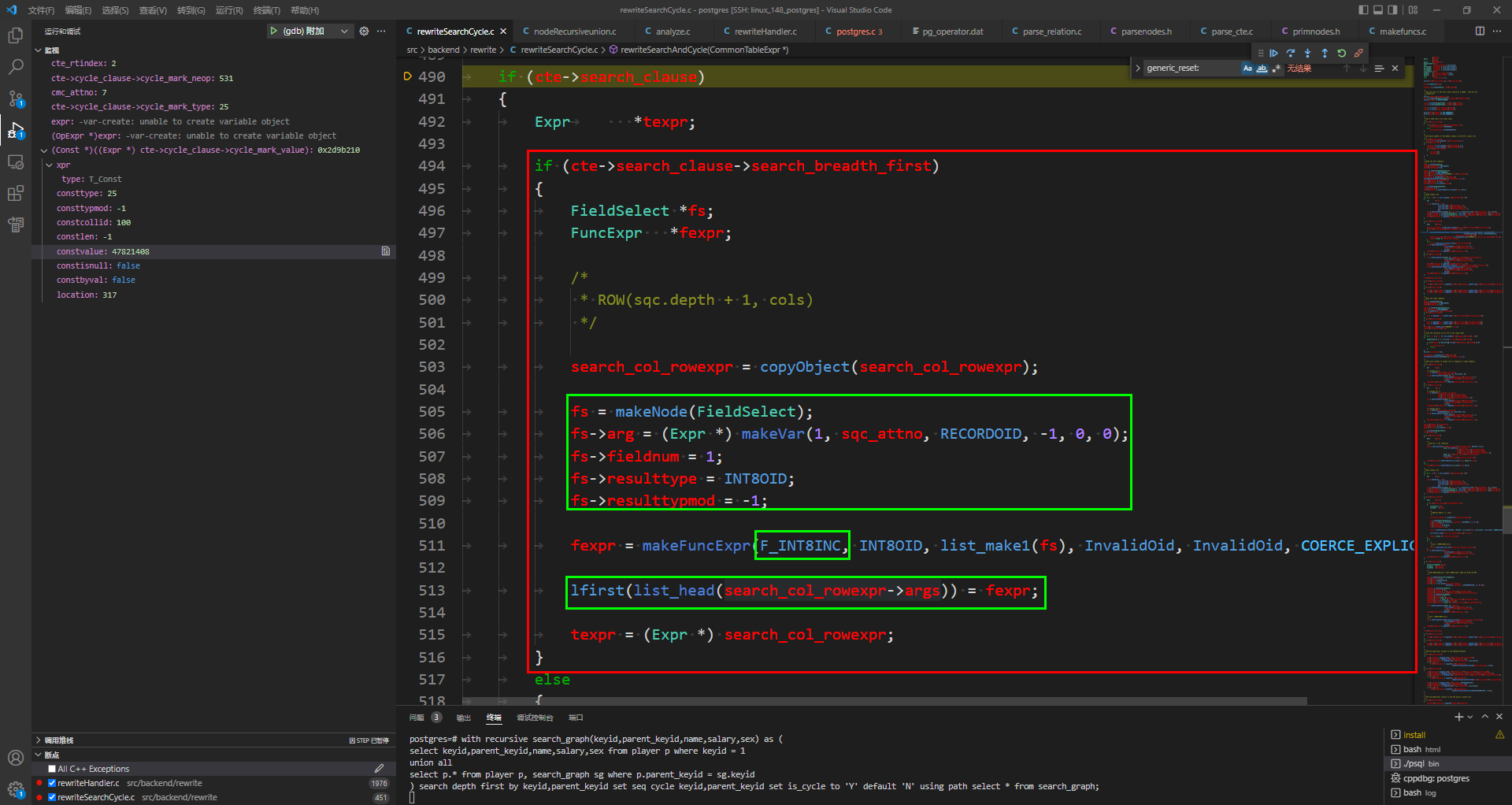This screenshot has height=805, width=1512.
Task: Toggle breakpoint glyph at line 490
Action: 408,76
